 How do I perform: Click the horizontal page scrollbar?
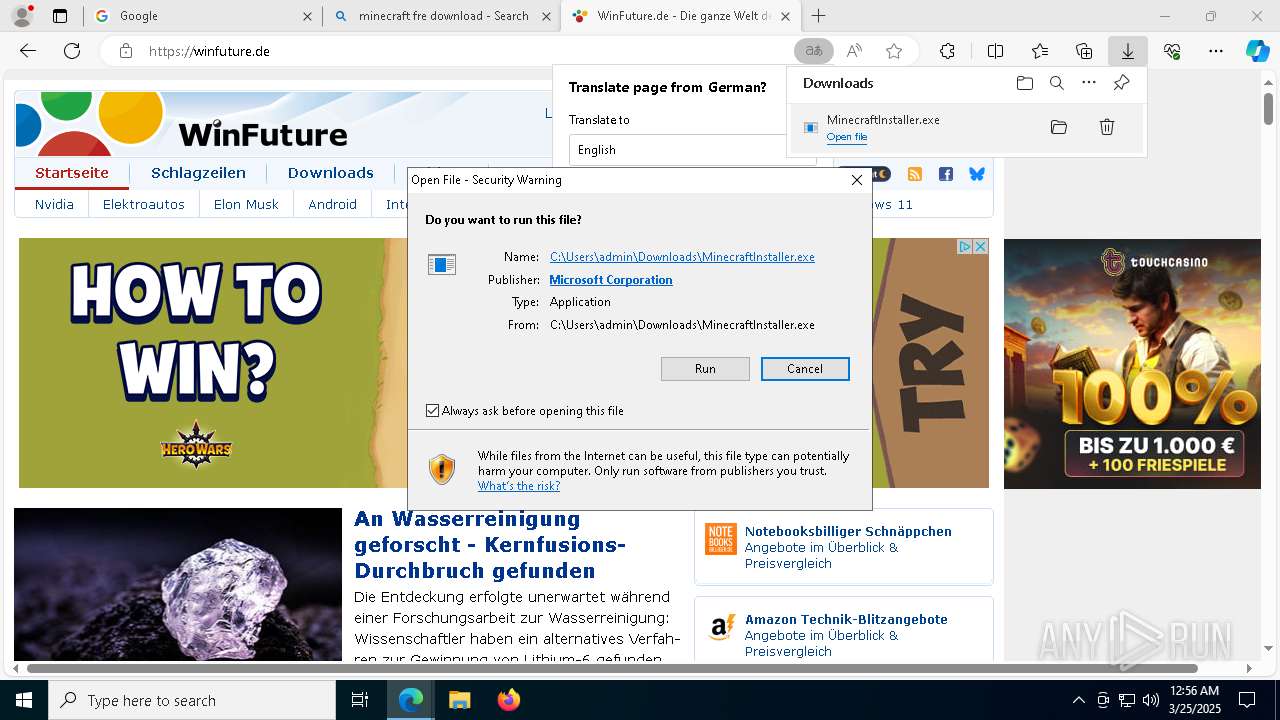coord(612,668)
